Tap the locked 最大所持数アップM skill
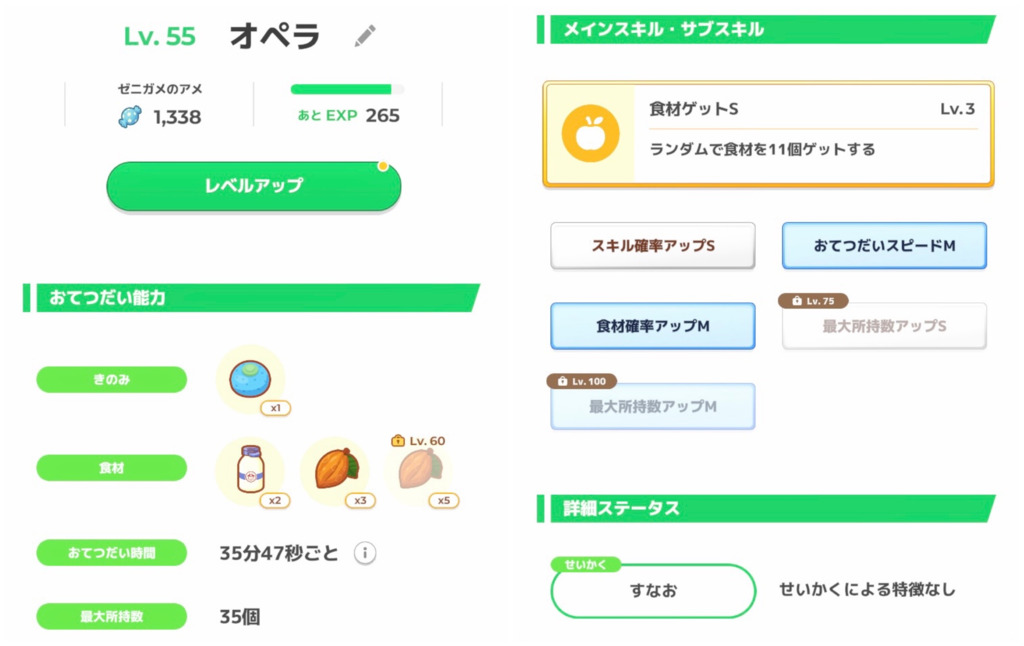 coord(652,407)
